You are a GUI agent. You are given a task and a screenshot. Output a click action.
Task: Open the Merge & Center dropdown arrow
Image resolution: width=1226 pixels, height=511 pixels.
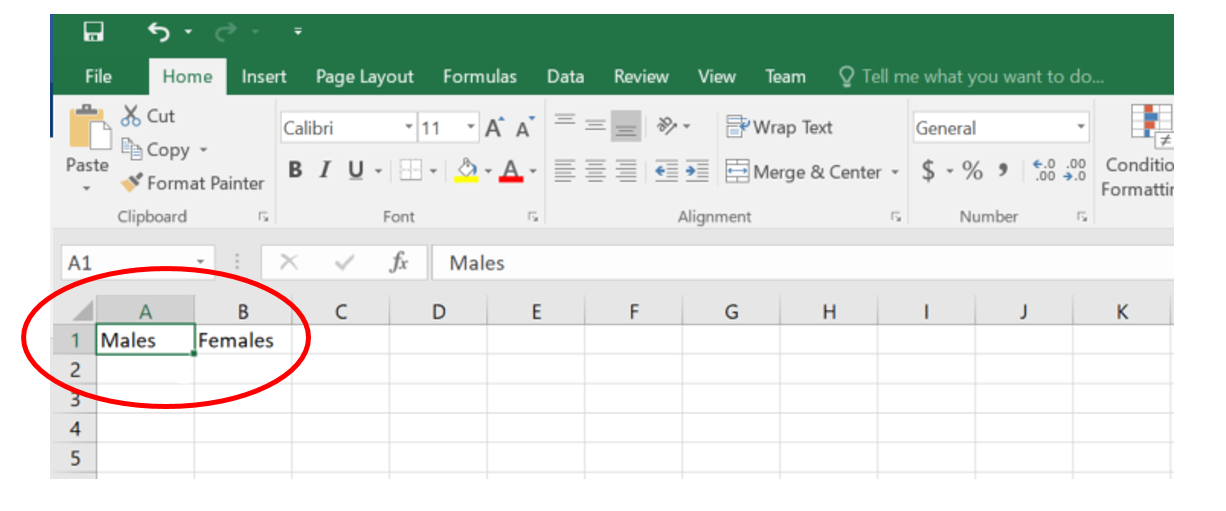895,172
